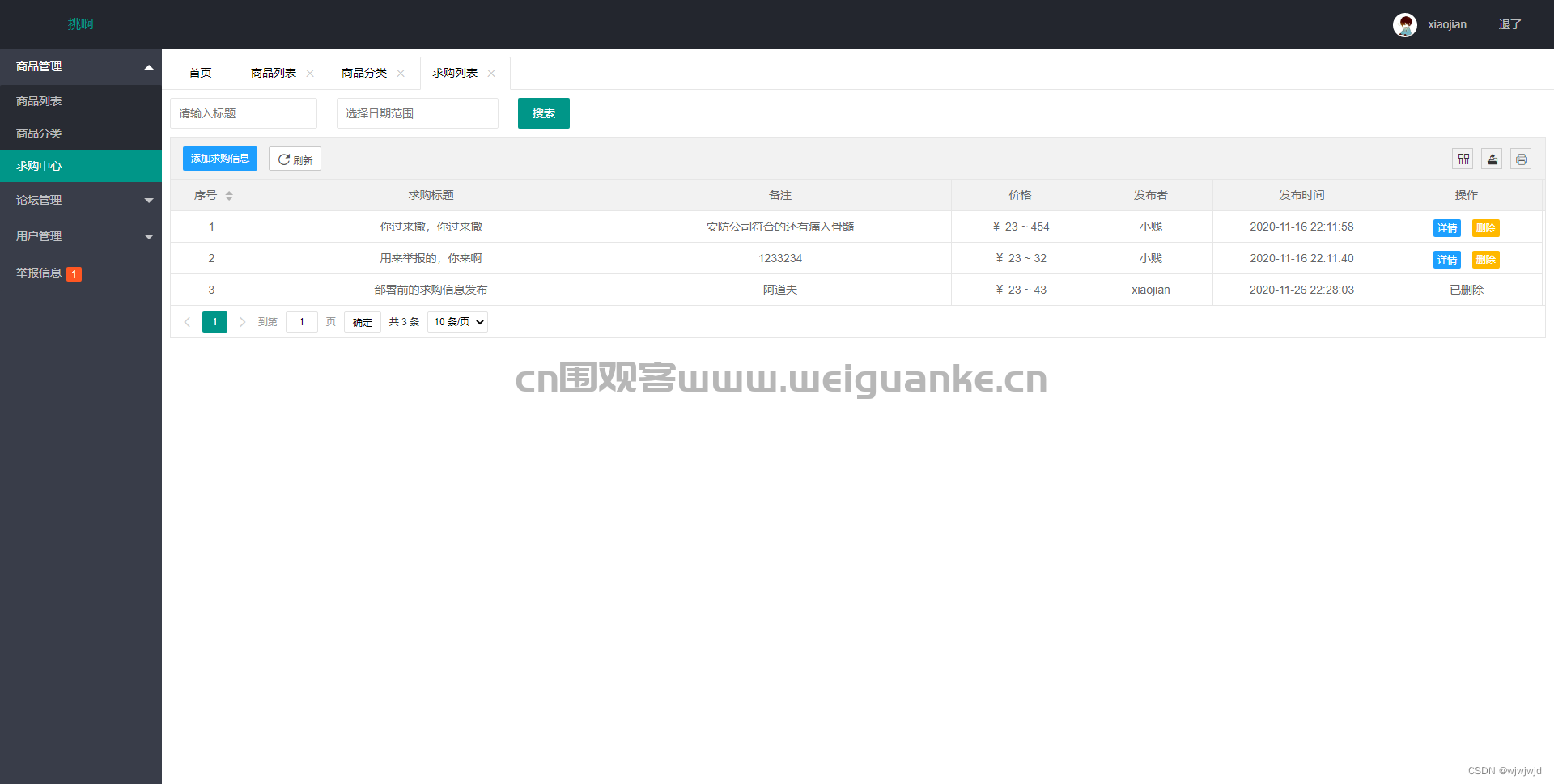Focus the page number jump input

click(x=302, y=322)
